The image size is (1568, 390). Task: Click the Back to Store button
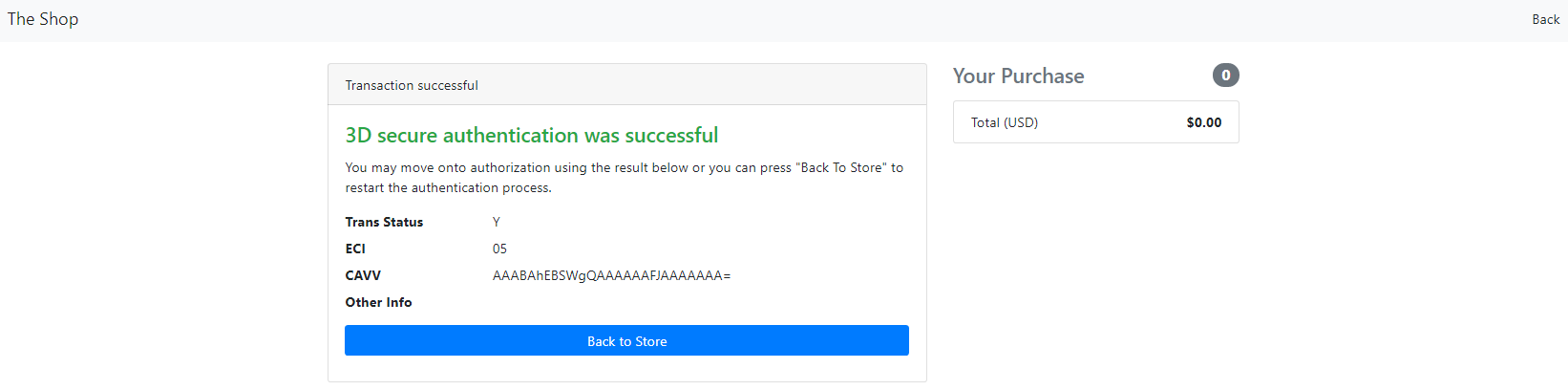pyautogui.click(x=626, y=340)
